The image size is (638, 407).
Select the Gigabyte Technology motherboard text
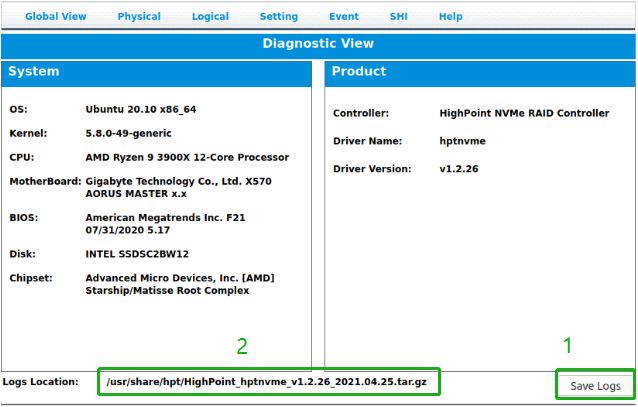coord(178,187)
